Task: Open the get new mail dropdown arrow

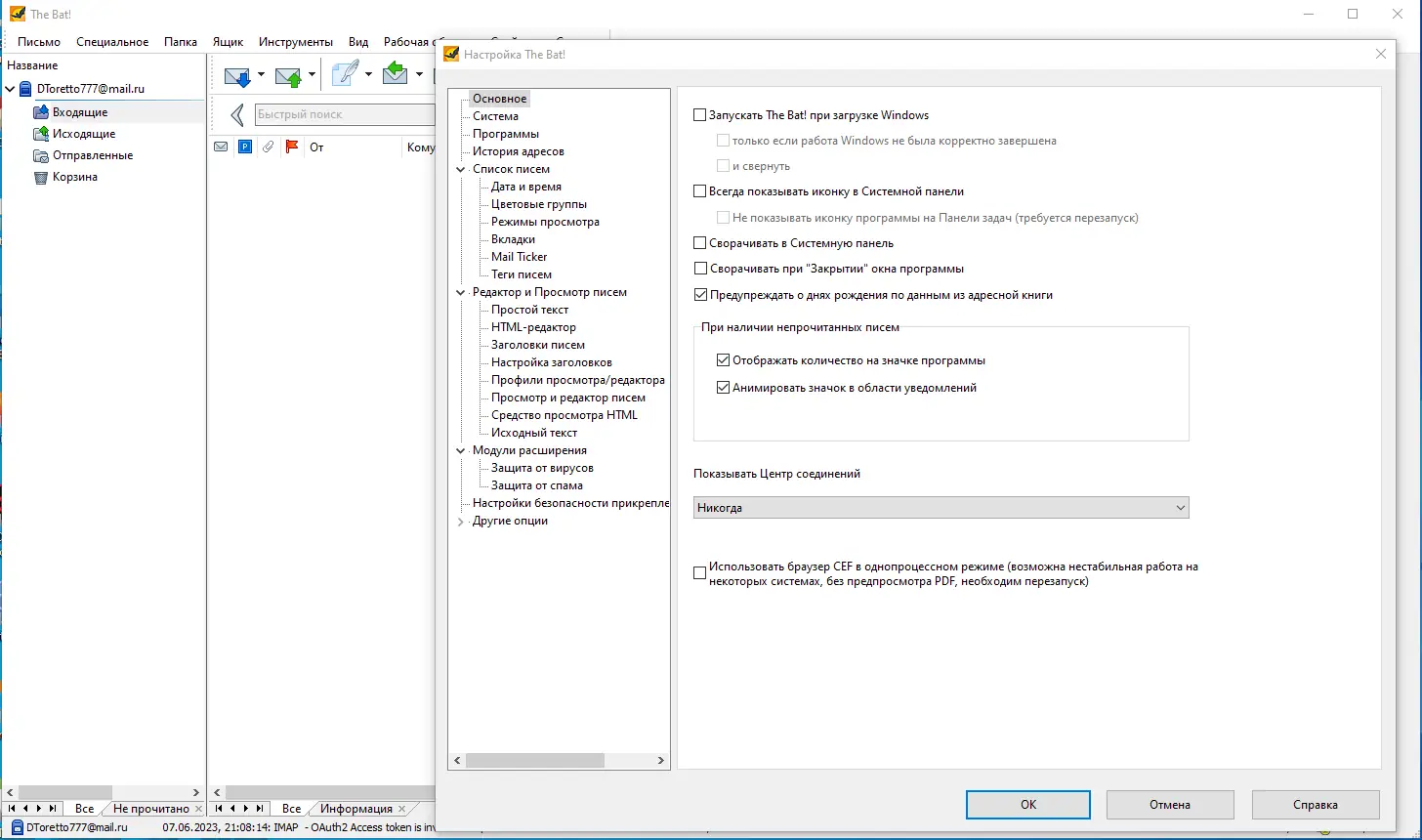Action: (261, 75)
